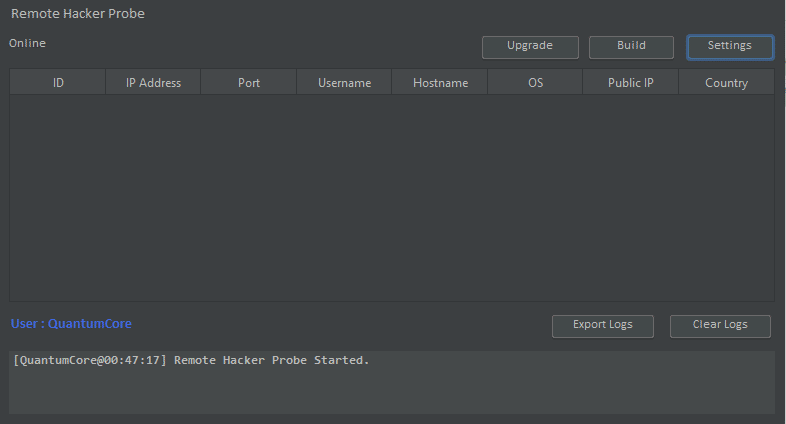The height and width of the screenshot is (424, 786).
Task: Click the Port column header
Action: 249,83
